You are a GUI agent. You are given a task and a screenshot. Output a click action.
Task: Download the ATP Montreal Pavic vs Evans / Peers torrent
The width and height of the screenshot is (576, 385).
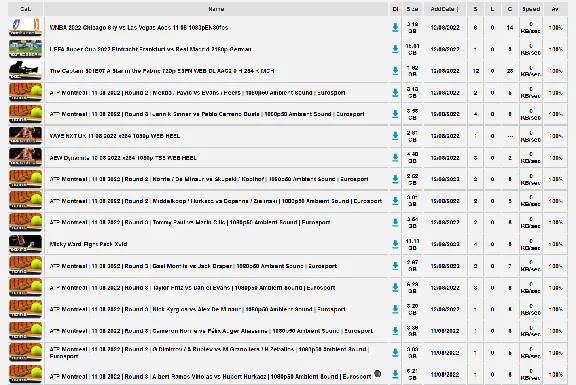(395, 93)
